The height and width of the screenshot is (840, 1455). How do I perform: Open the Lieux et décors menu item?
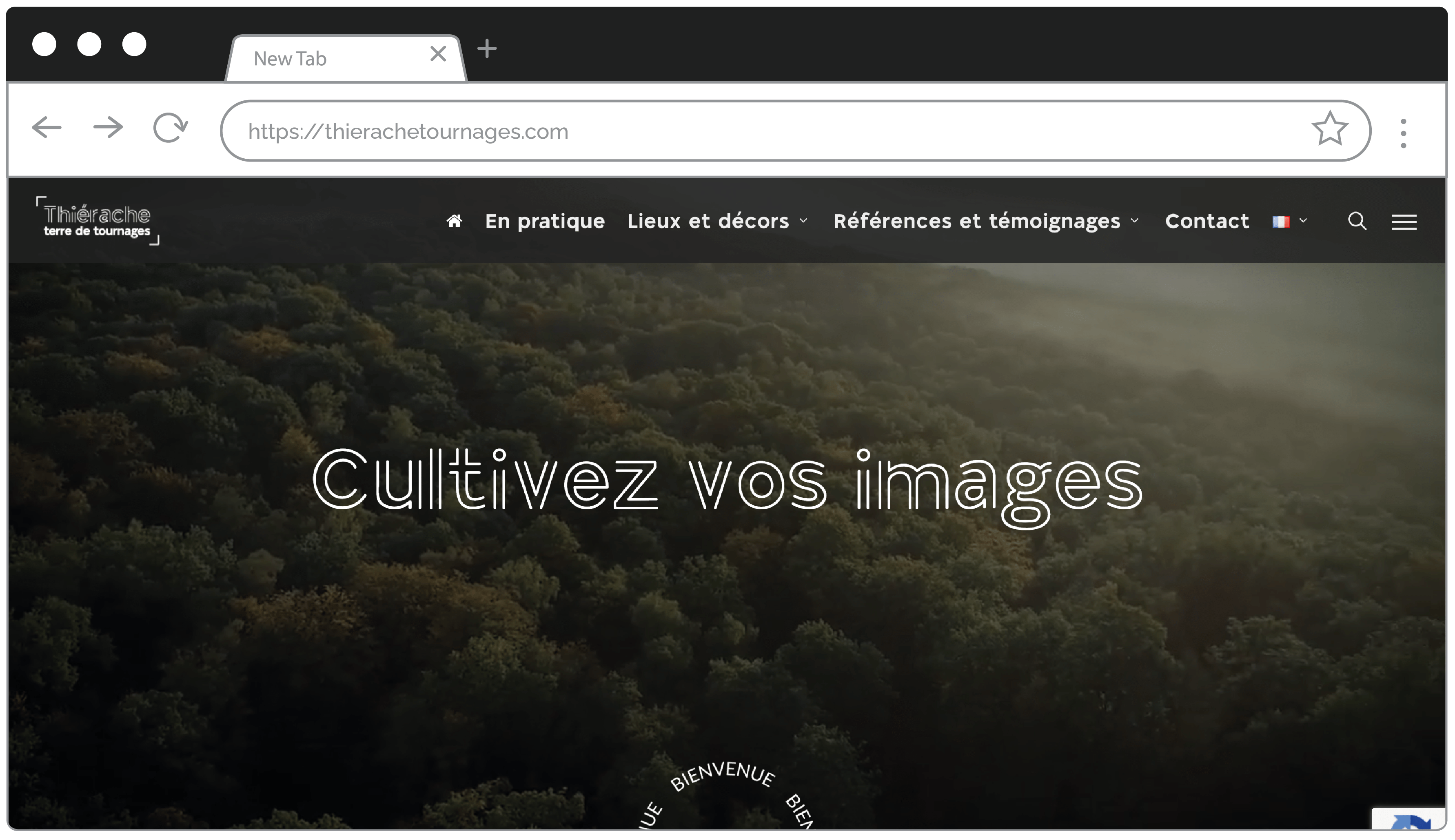708,222
